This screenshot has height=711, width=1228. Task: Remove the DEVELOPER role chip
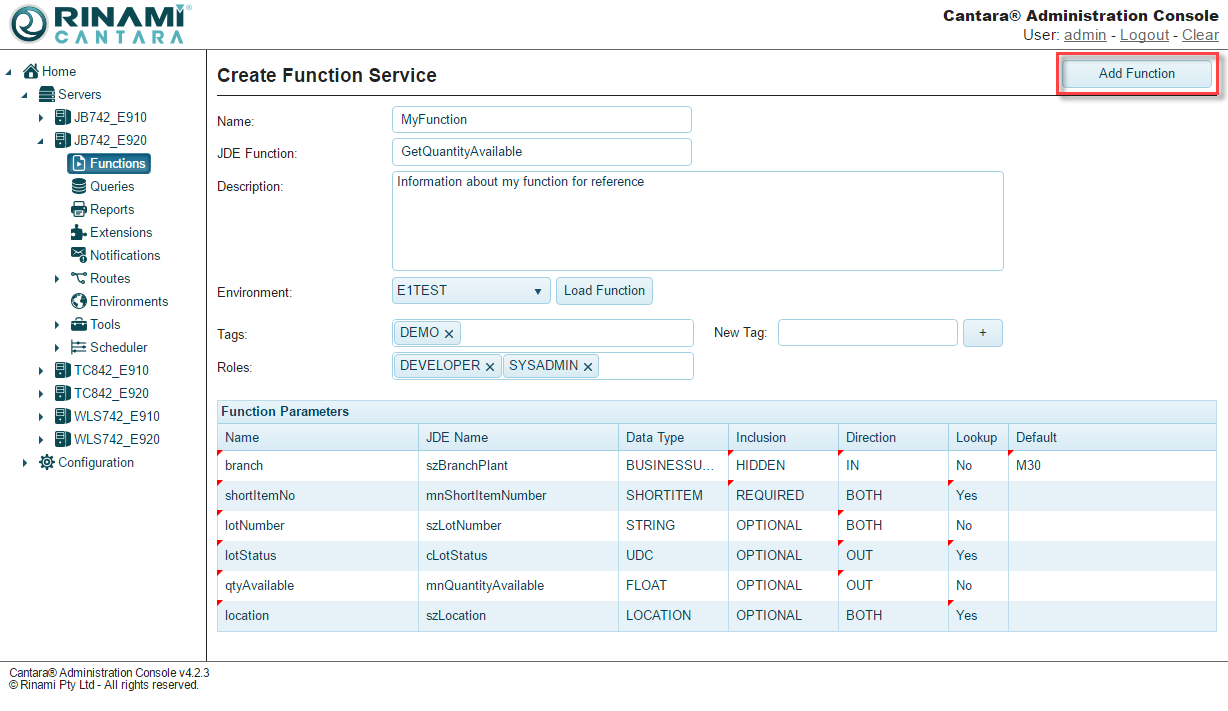(490, 367)
